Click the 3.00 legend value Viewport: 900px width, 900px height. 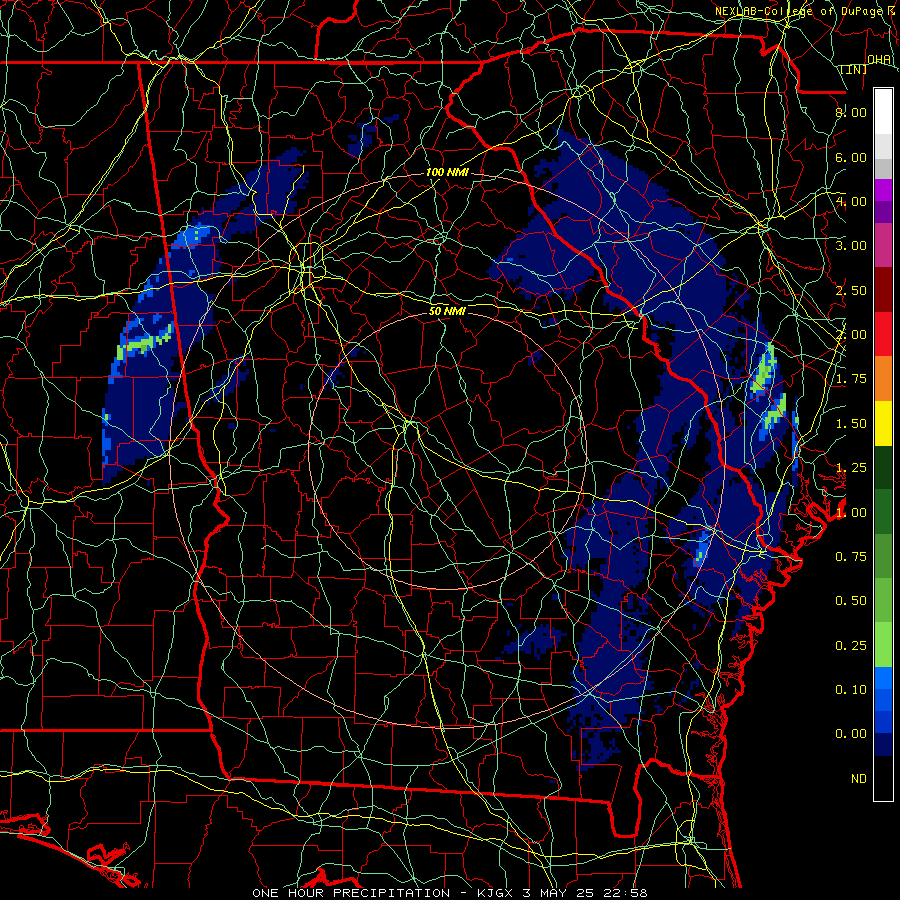[x=851, y=246]
